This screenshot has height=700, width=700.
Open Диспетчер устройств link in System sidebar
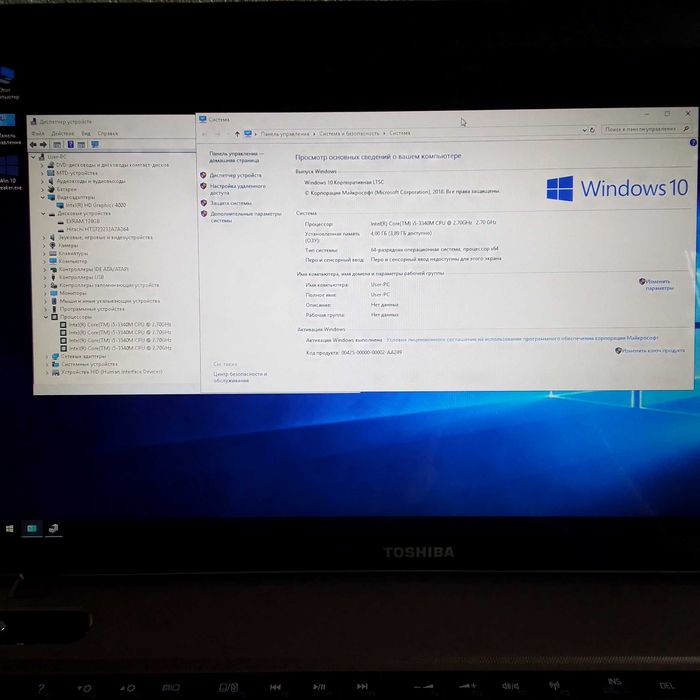click(236, 175)
